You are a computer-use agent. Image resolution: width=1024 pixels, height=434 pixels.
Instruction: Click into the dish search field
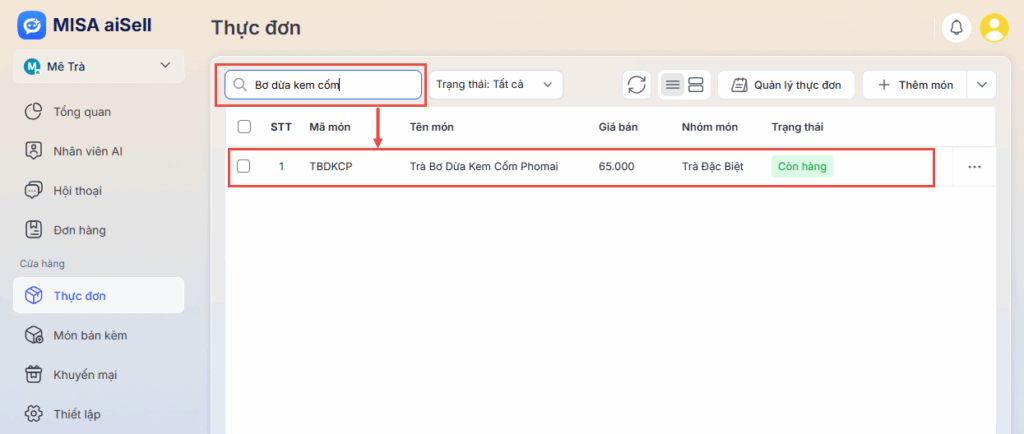tap(330, 85)
